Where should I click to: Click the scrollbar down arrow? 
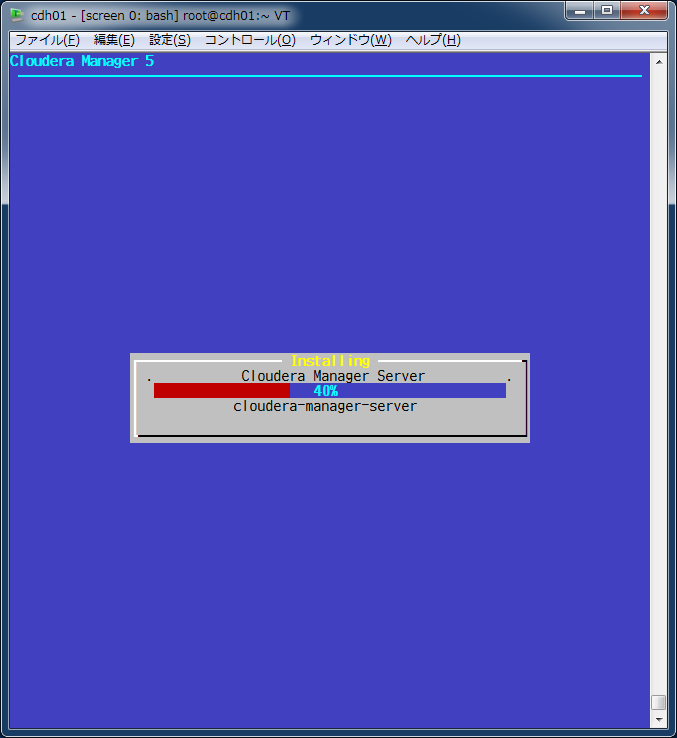[x=659, y=719]
